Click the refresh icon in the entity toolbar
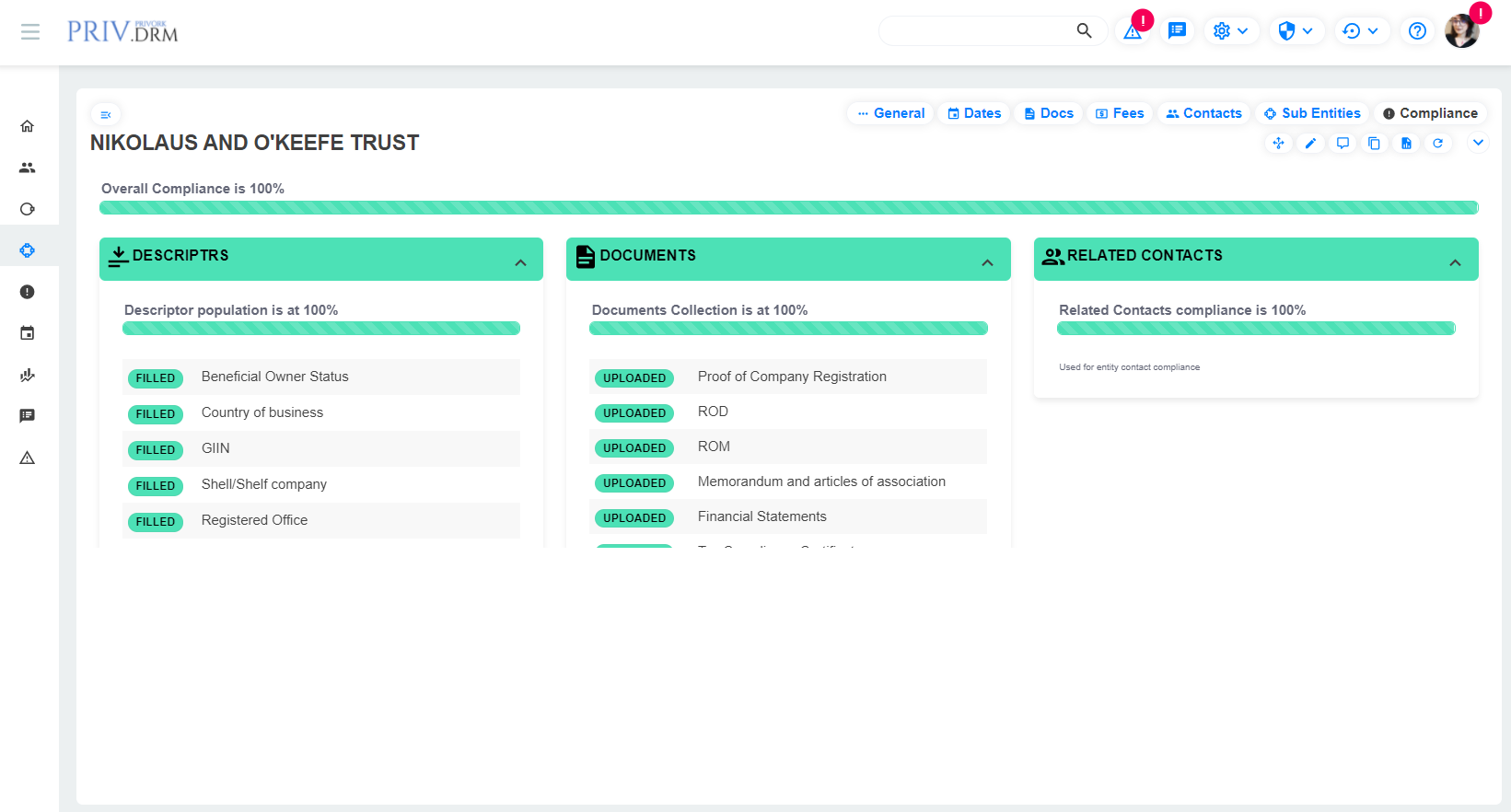This screenshot has width=1511, height=812. 1437,143
